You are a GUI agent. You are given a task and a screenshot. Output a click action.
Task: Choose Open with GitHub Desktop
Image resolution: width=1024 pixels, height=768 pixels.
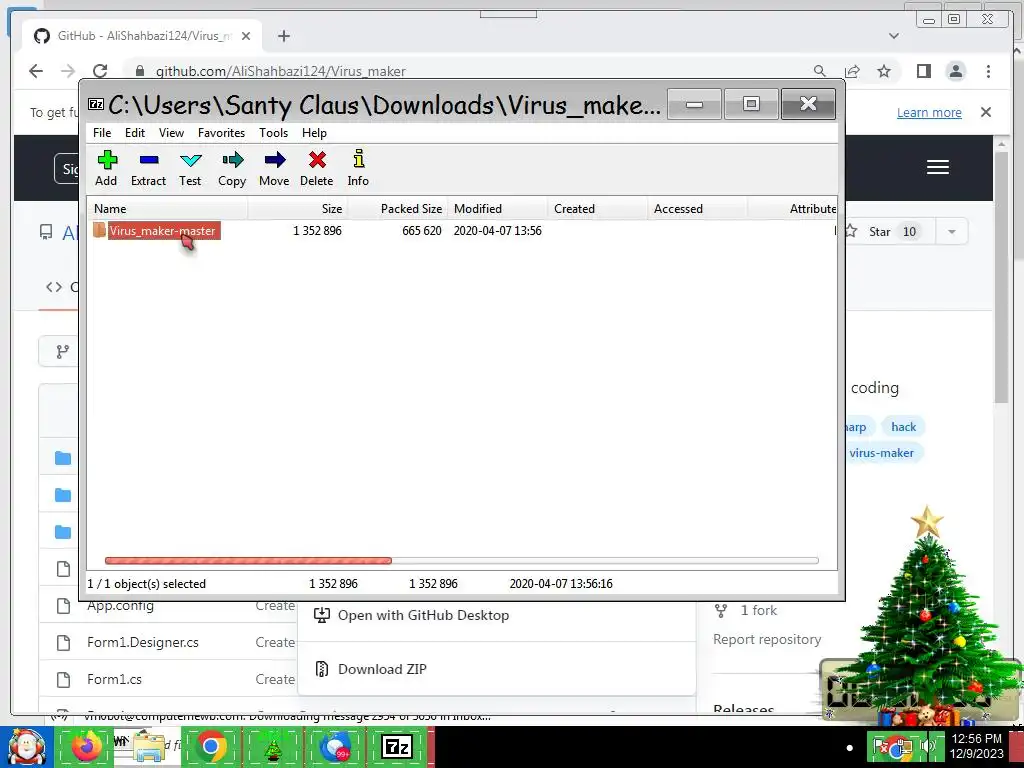pyautogui.click(x=423, y=615)
